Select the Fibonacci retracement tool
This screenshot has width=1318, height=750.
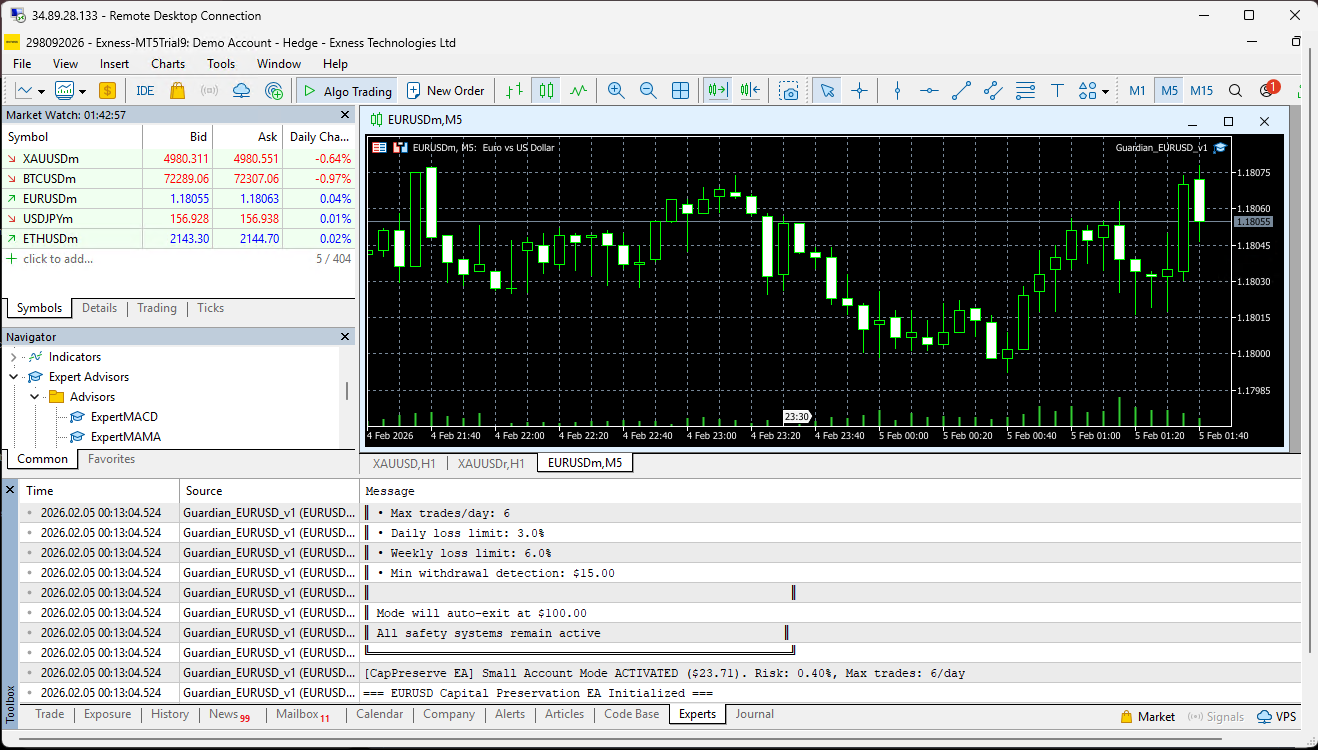(1025, 90)
